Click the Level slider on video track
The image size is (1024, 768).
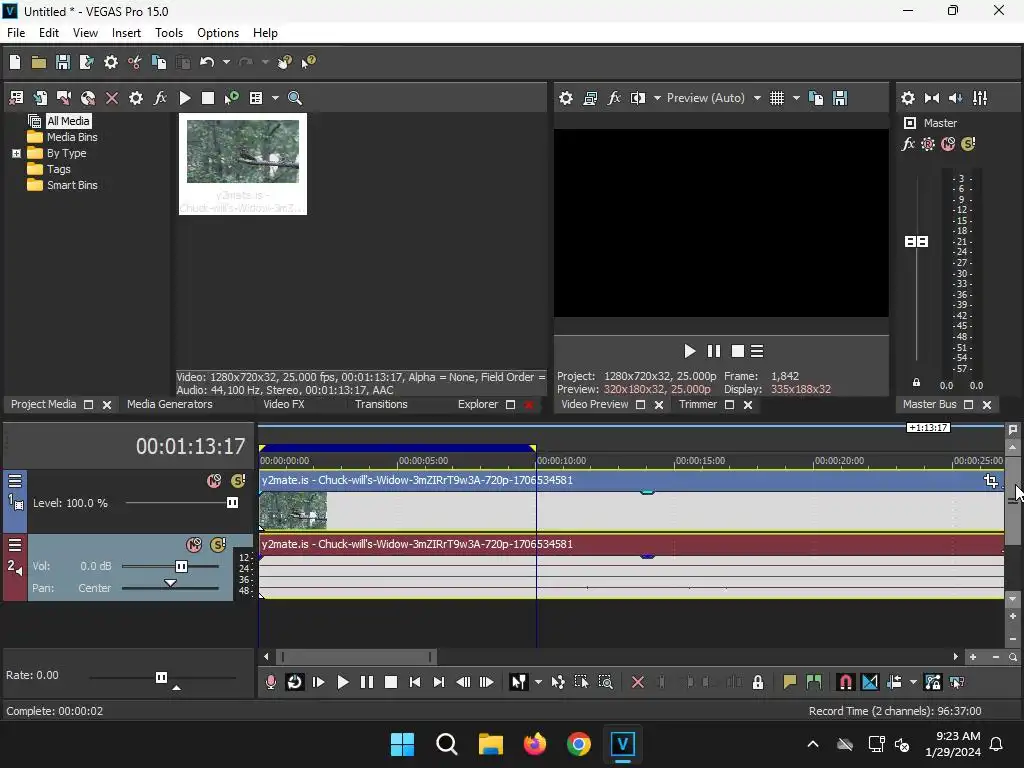point(232,502)
